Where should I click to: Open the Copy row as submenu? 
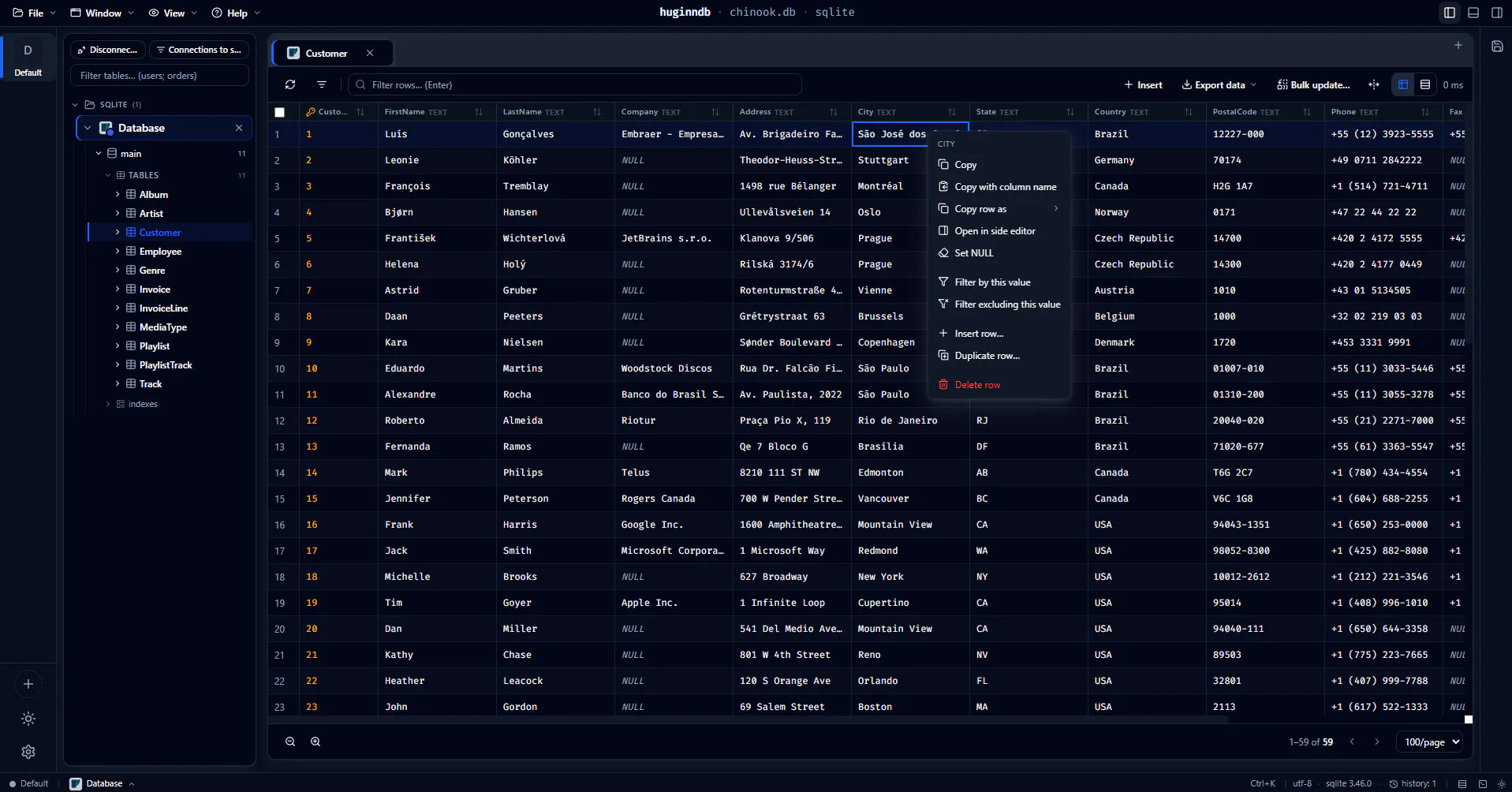click(x=999, y=209)
